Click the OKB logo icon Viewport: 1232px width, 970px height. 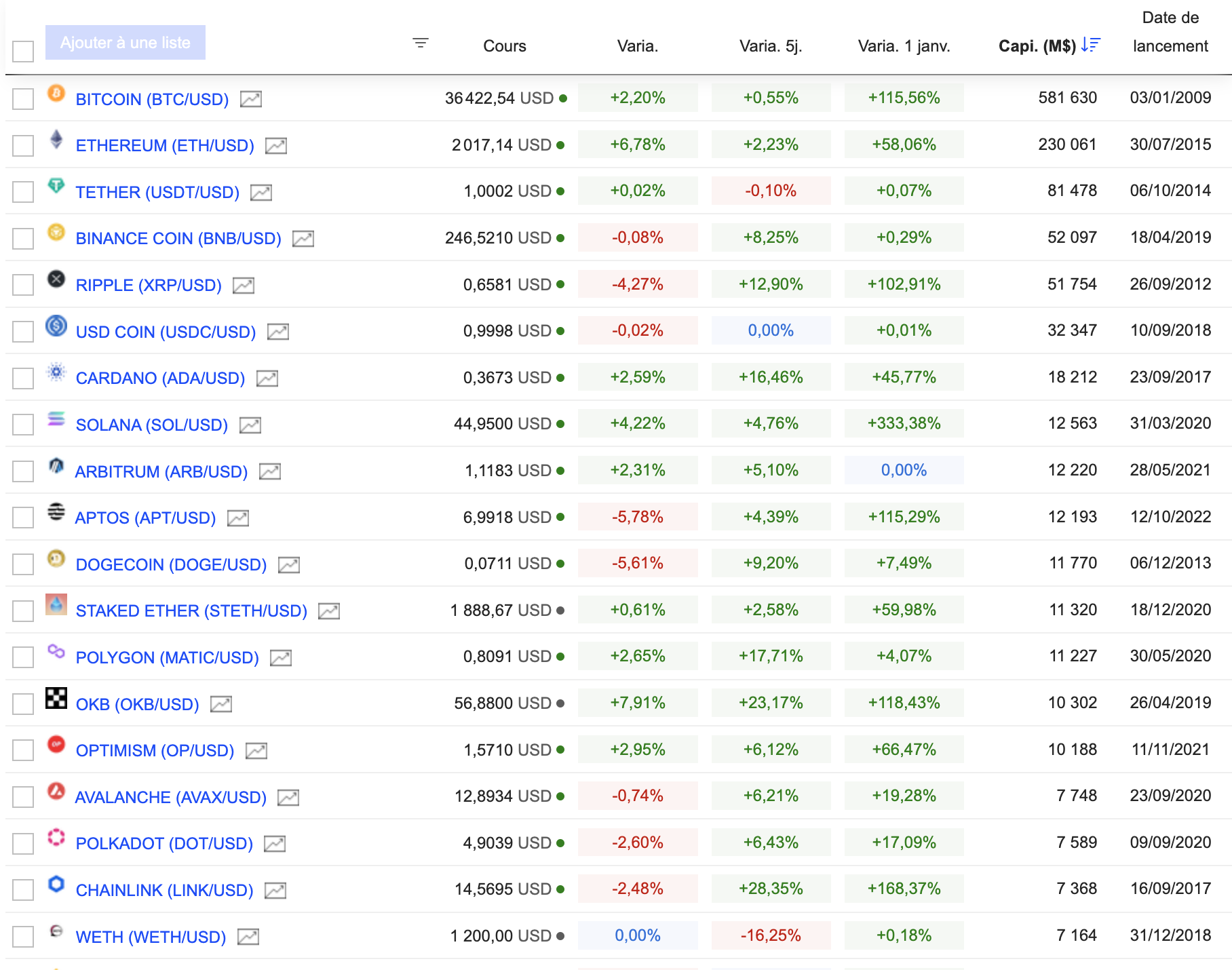pos(56,699)
